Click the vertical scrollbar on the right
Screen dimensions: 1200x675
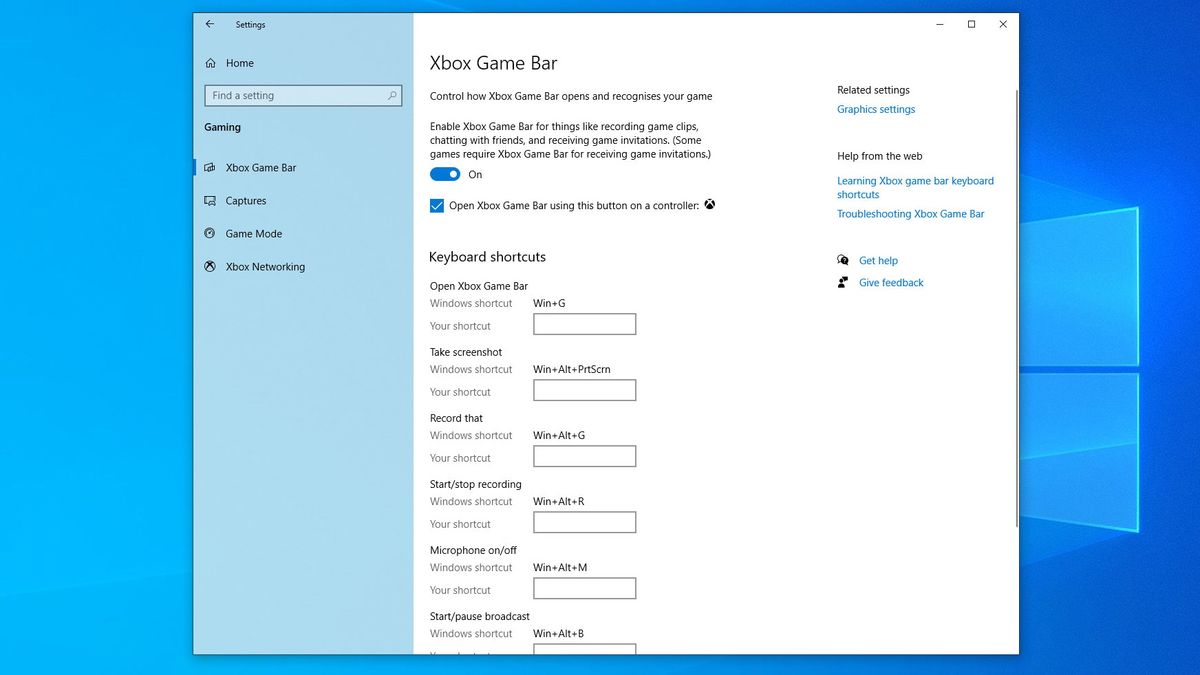(1014, 300)
